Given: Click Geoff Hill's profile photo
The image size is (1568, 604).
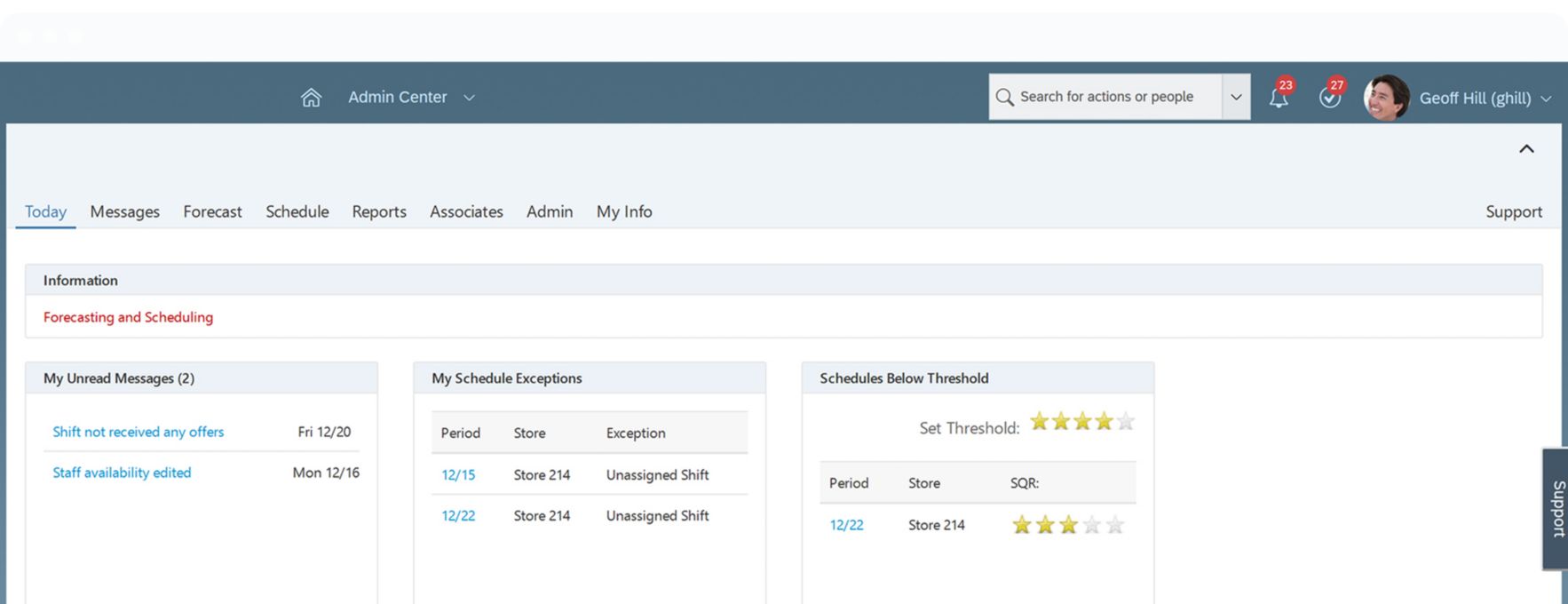Looking at the screenshot, I should 1386,98.
